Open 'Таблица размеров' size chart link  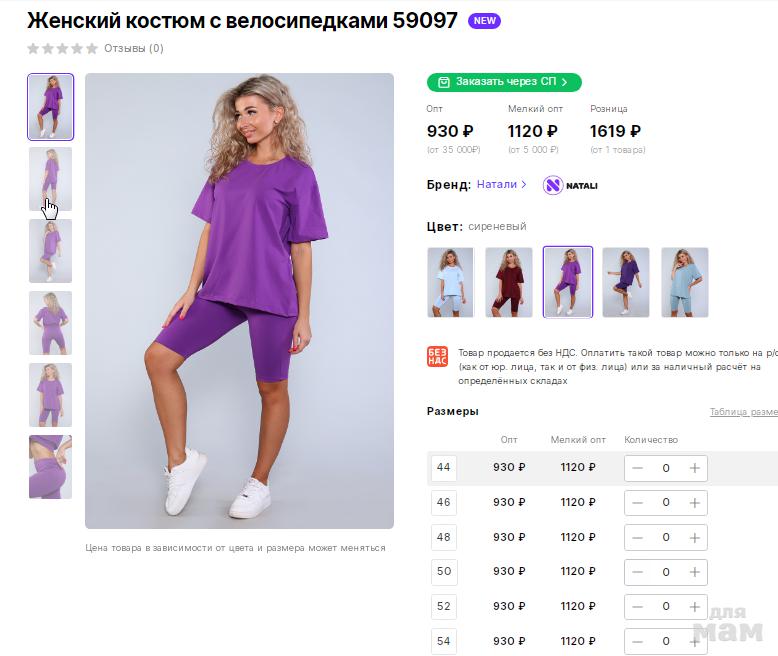pos(743,412)
